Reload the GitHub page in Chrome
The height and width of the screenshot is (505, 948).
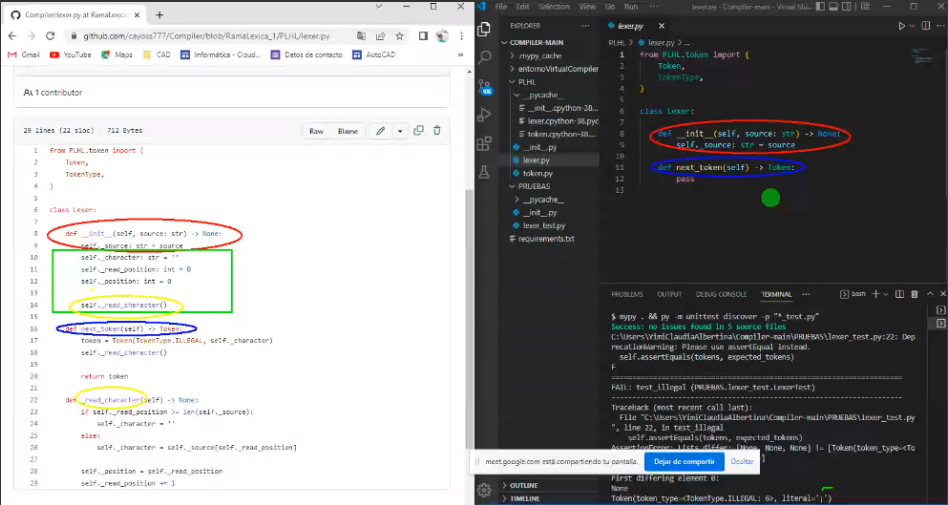coord(50,36)
